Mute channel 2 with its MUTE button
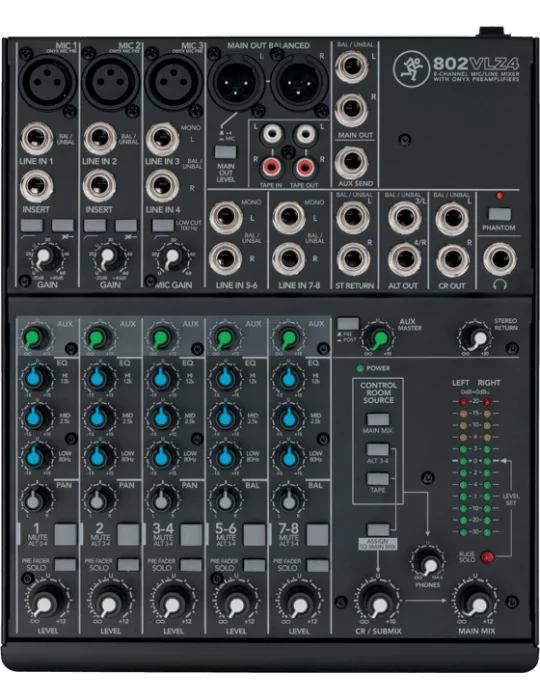The width and height of the screenshot is (540, 700). (128, 534)
